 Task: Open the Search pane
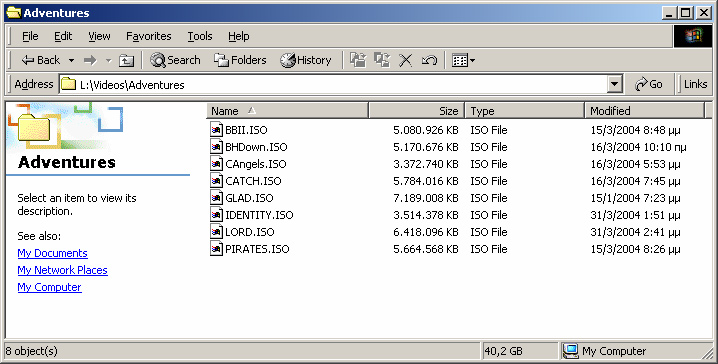[x=175, y=60]
